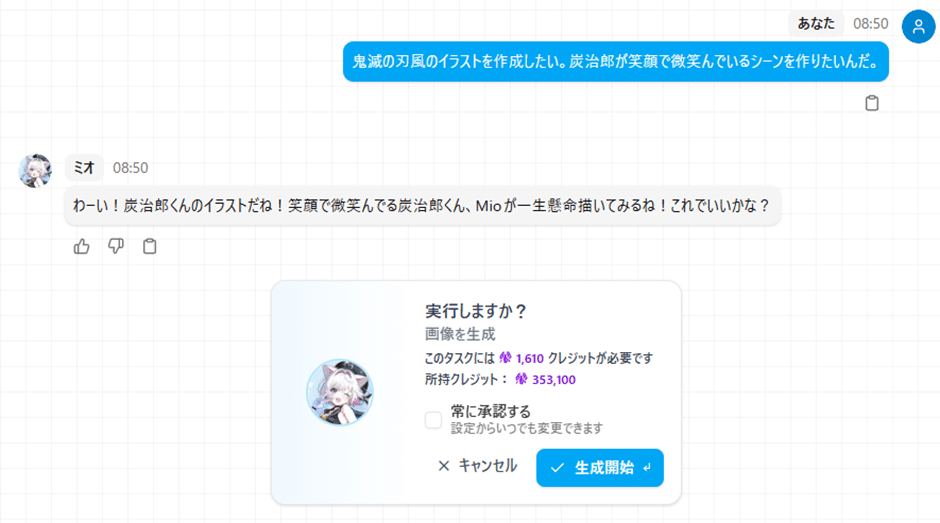940x523 pixels.
Task: Click the あなた name tag
Action: tap(816, 23)
